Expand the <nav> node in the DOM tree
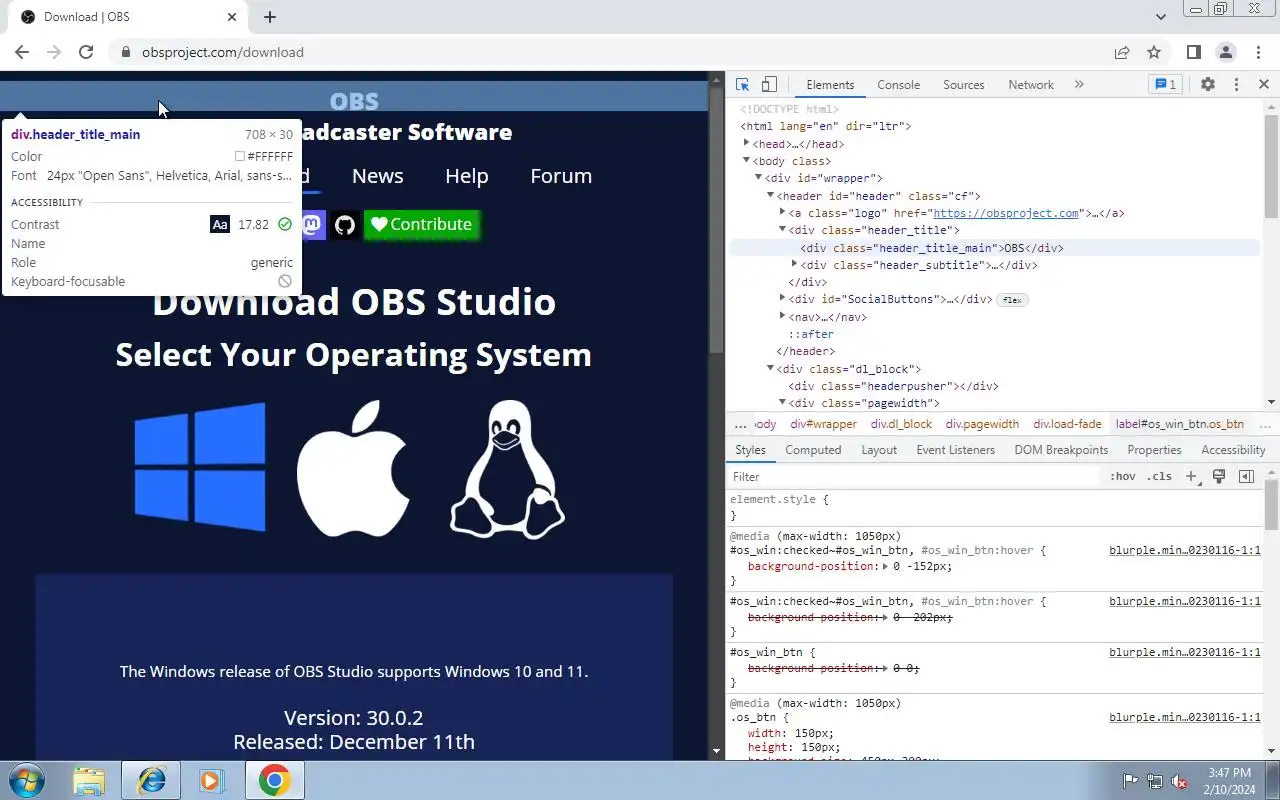 782,317
